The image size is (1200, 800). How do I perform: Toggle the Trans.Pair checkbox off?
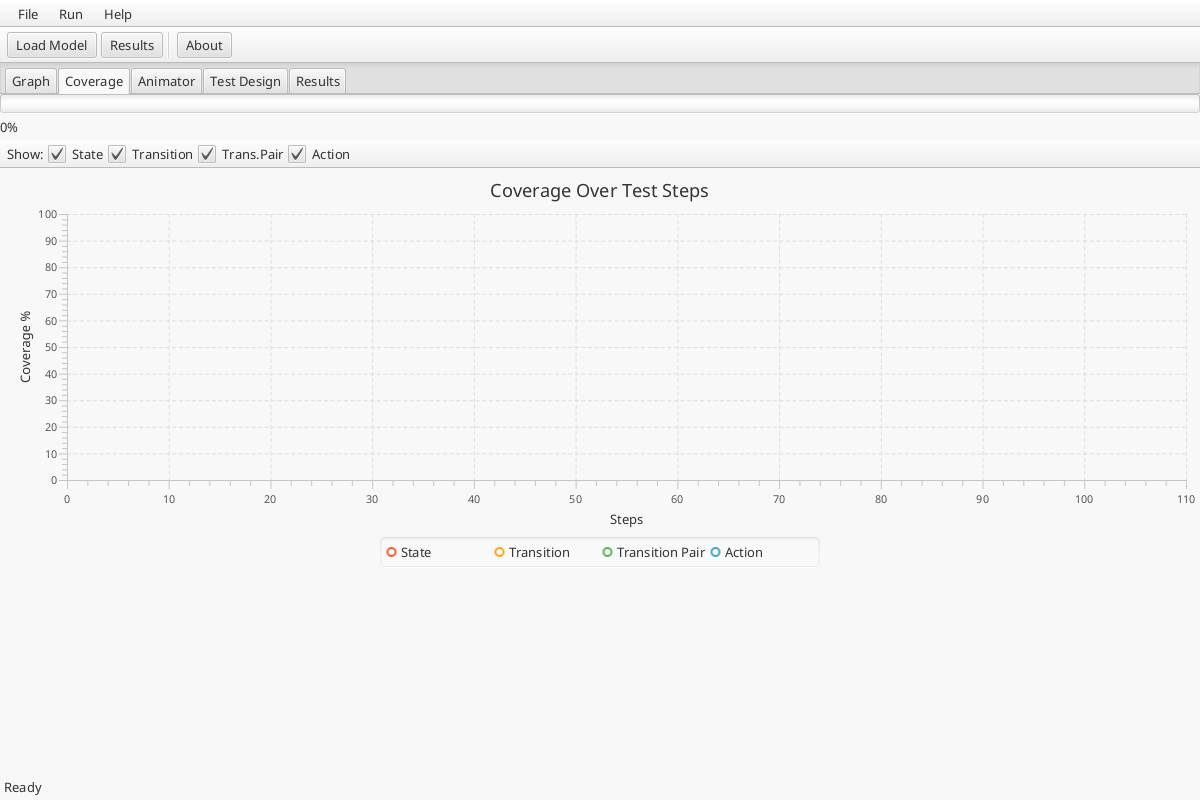[207, 154]
